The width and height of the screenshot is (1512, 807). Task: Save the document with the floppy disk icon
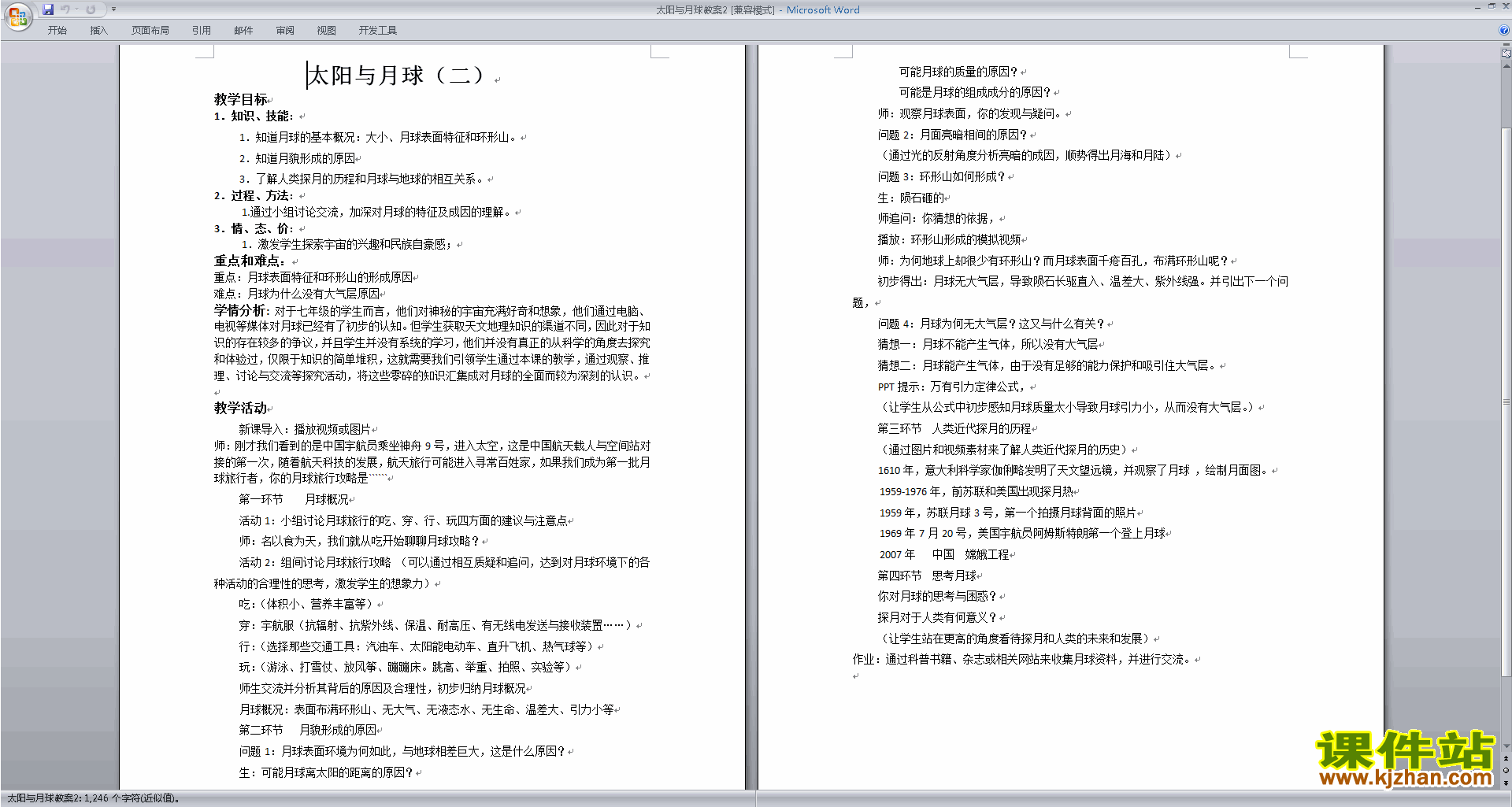tap(48, 9)
